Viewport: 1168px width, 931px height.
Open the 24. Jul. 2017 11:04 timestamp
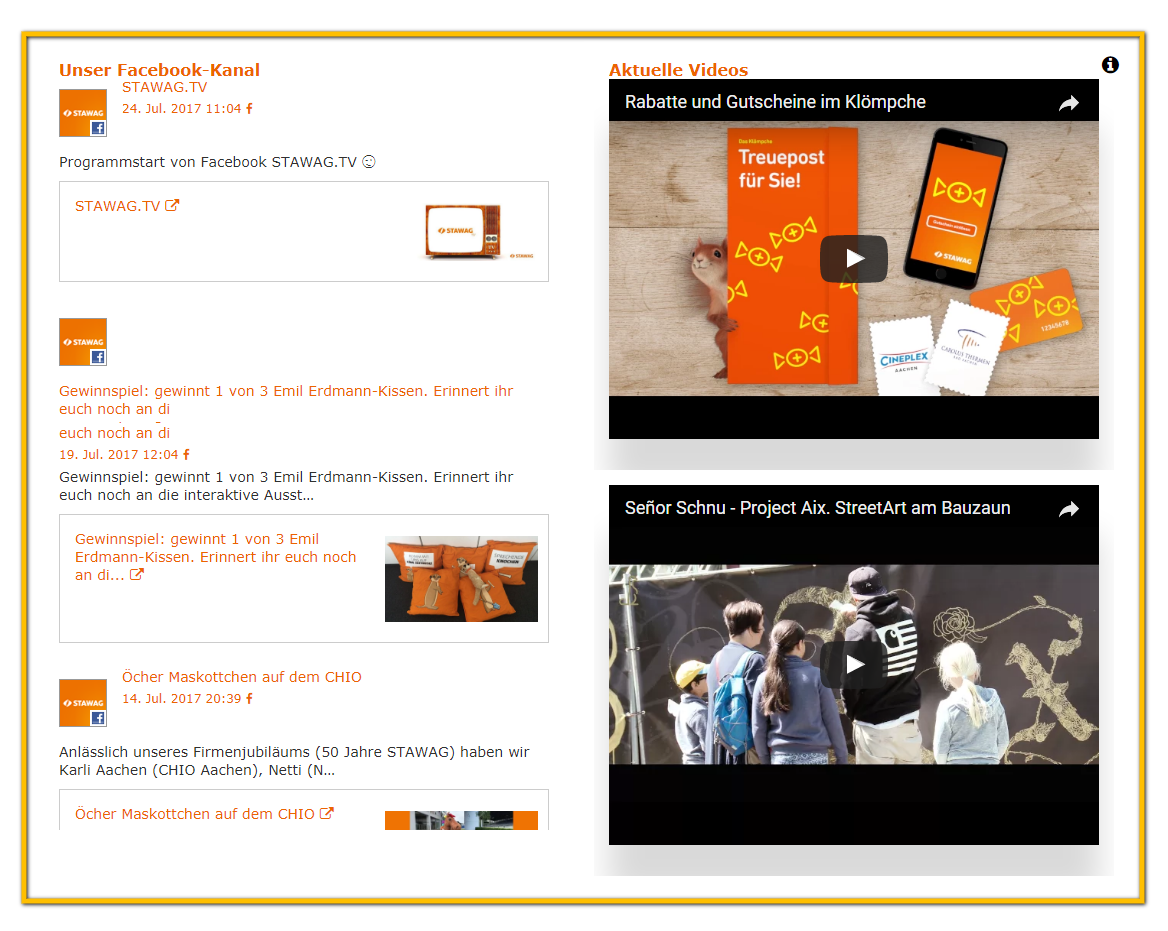[x=182, y=108]
